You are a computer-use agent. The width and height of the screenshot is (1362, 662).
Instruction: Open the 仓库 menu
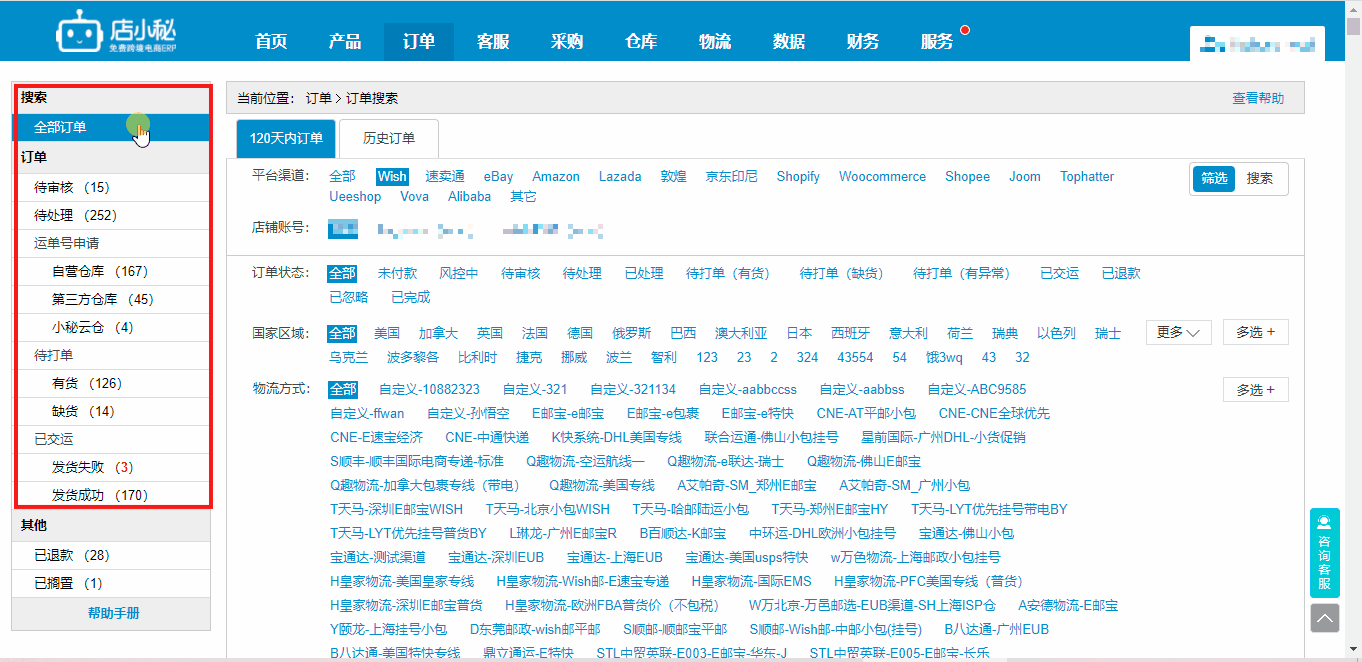pos(641,41)
